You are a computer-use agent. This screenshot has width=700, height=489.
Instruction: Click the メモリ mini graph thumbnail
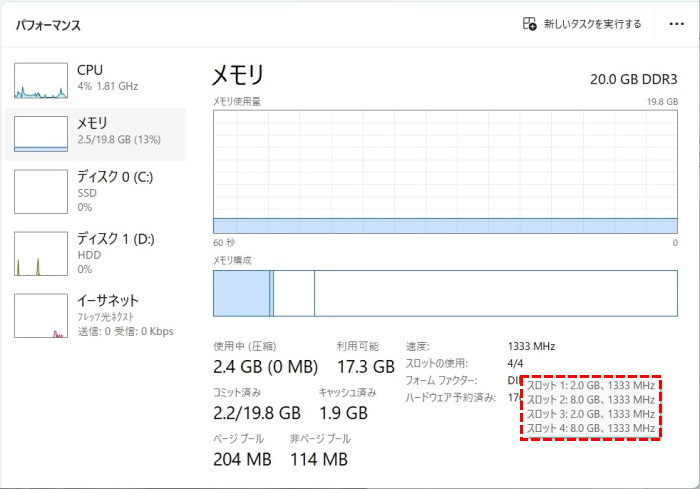pyautogui.click(x=41, y=134)
